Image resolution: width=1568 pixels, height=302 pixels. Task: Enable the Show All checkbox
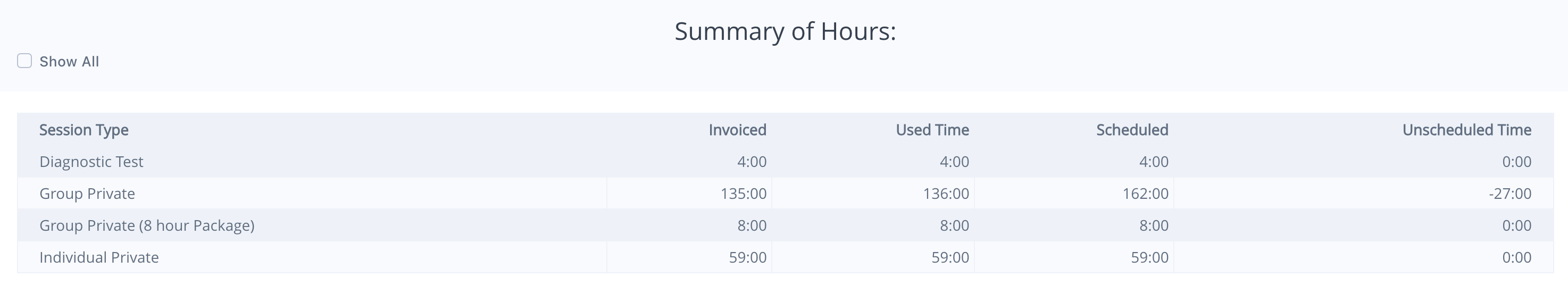24,61
